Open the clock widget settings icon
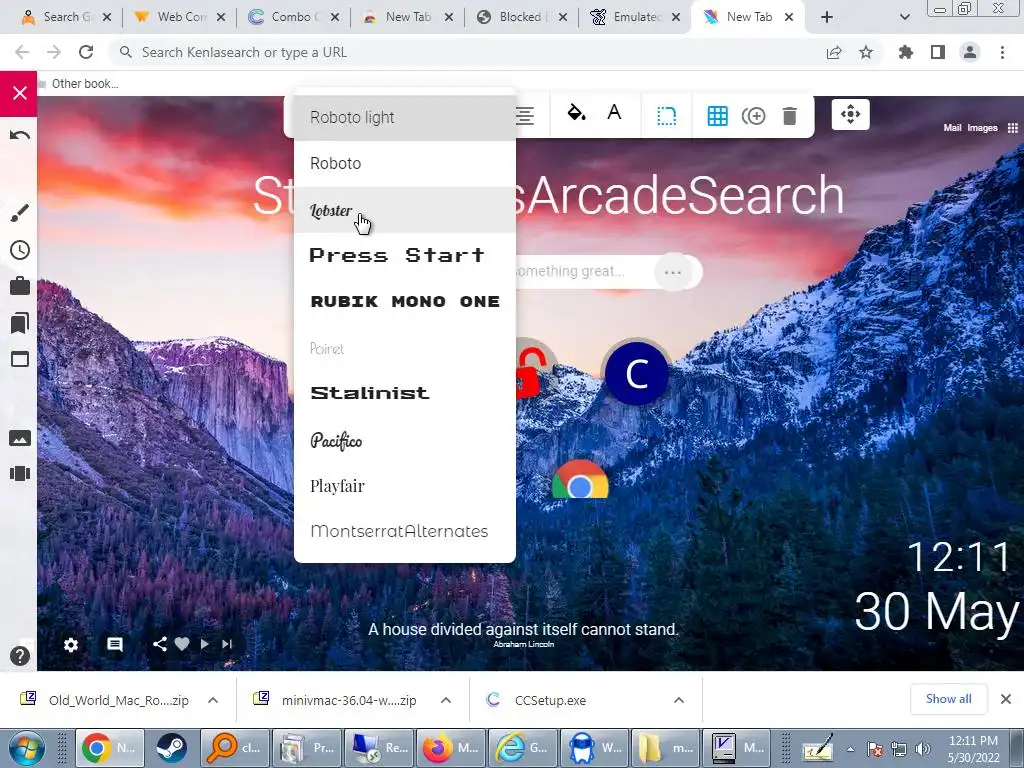1024x768 pixels. [x=20, y=250]
